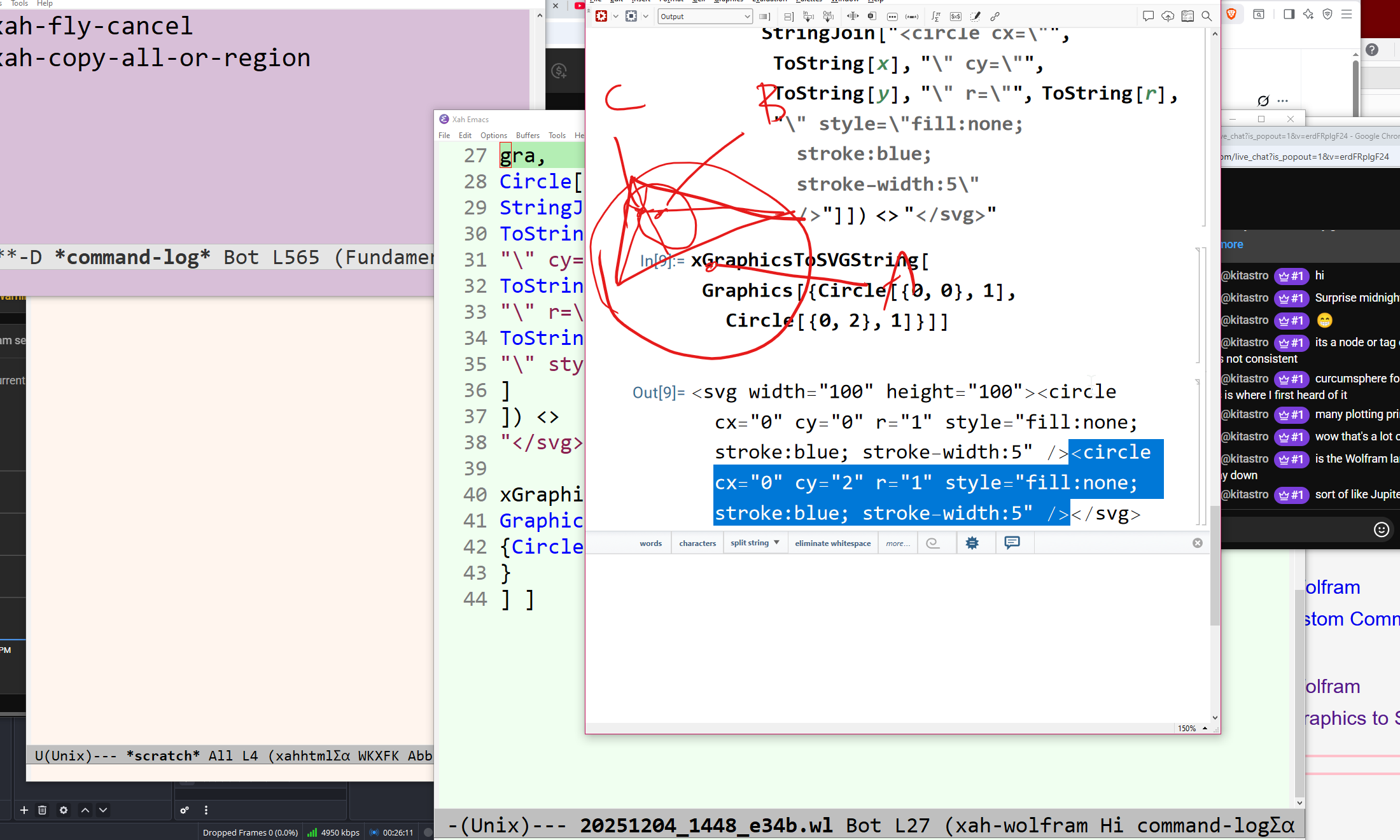The image size is (1400, 840).
Task: Click the more... suggestions link
Action: point(897,543)
